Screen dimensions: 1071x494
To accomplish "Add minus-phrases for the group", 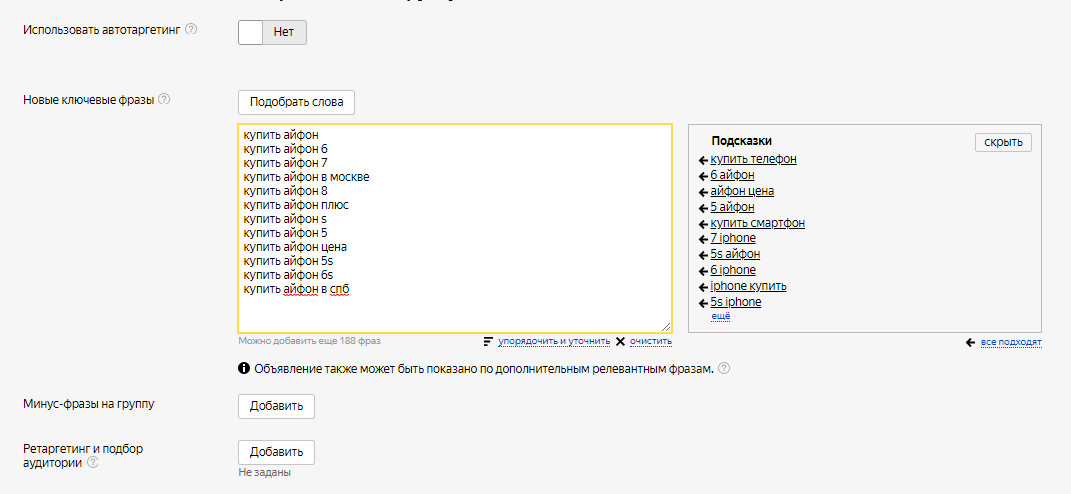I will coord(276,406).
